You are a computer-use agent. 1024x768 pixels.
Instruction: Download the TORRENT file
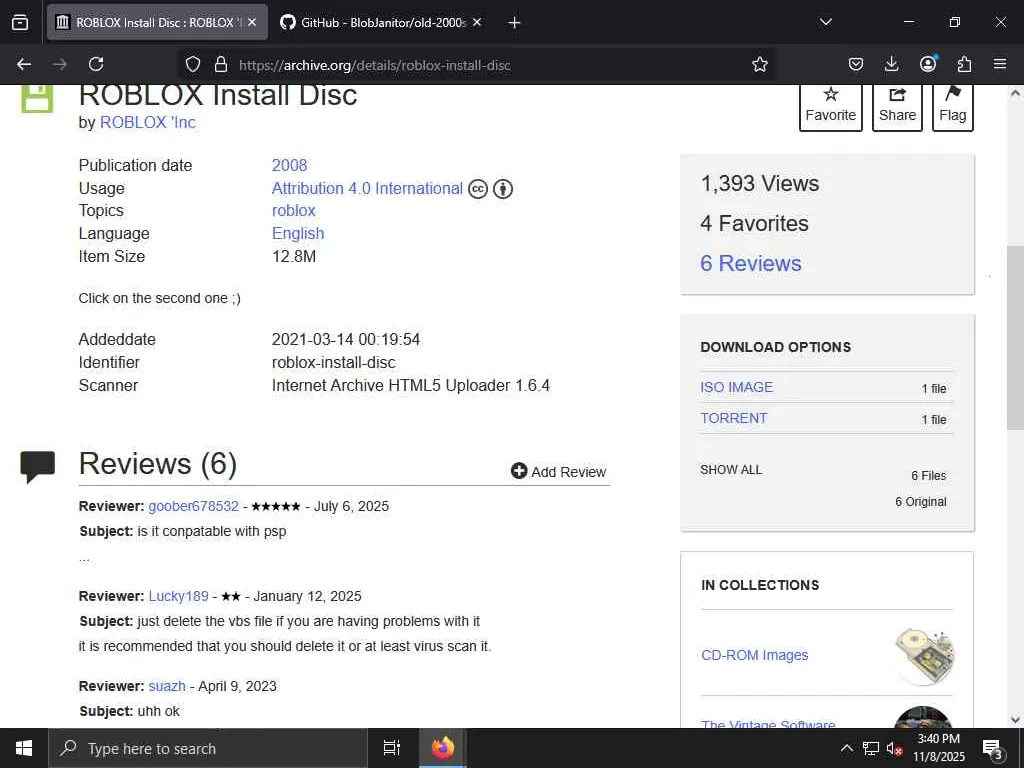733,418
